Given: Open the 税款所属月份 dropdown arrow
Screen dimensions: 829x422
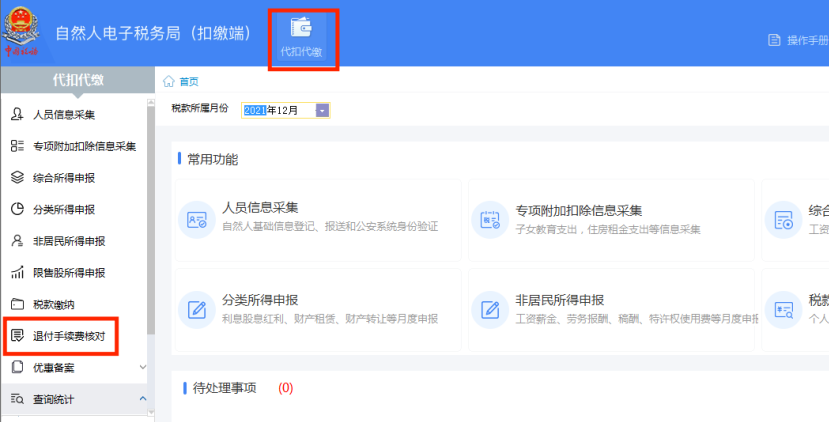Looking at the screenshot, I should tap(323, 110).
